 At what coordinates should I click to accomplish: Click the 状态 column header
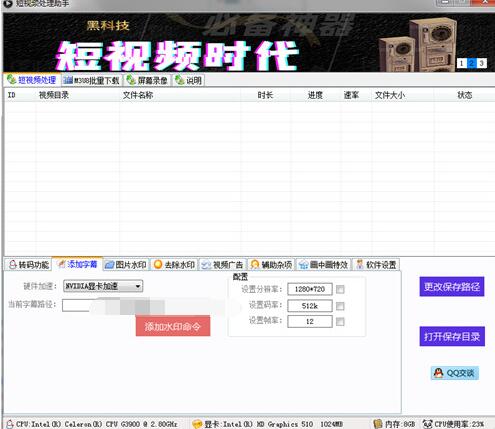[x=464, y=95]
